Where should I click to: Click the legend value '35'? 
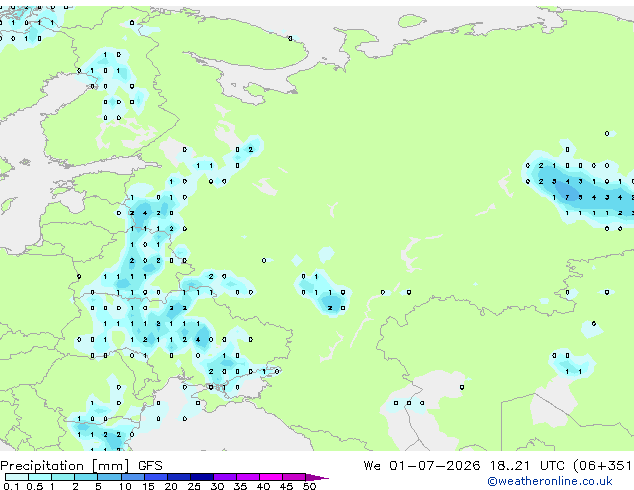240,486
